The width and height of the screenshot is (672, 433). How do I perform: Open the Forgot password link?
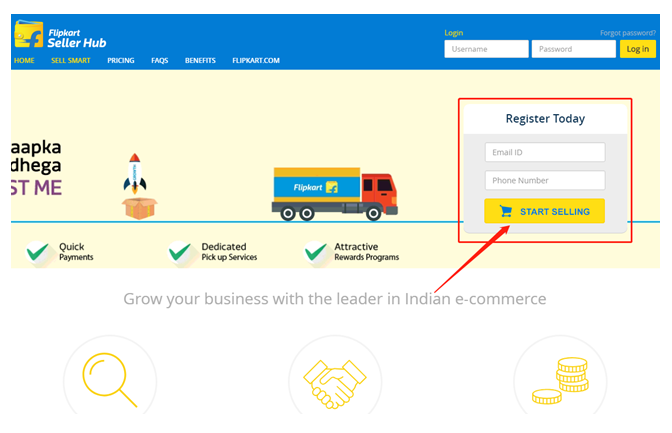tap(628, 33)
